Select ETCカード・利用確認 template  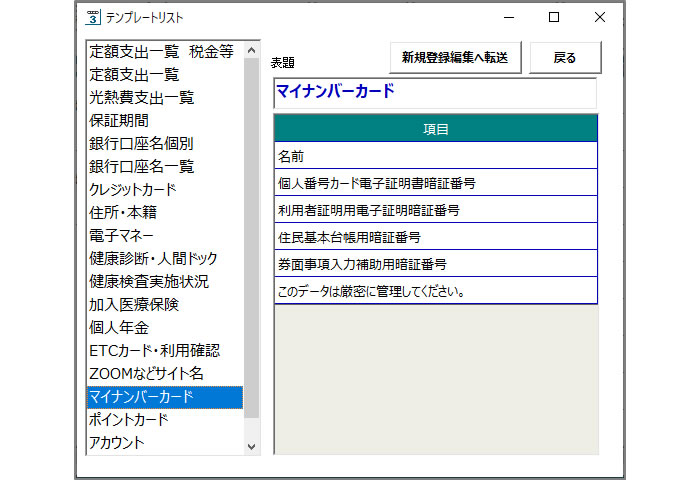[165, 351]
